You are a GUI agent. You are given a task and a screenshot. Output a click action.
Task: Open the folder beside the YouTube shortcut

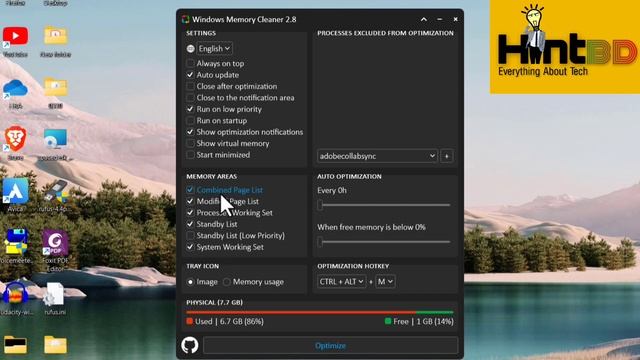pos(55,36)
